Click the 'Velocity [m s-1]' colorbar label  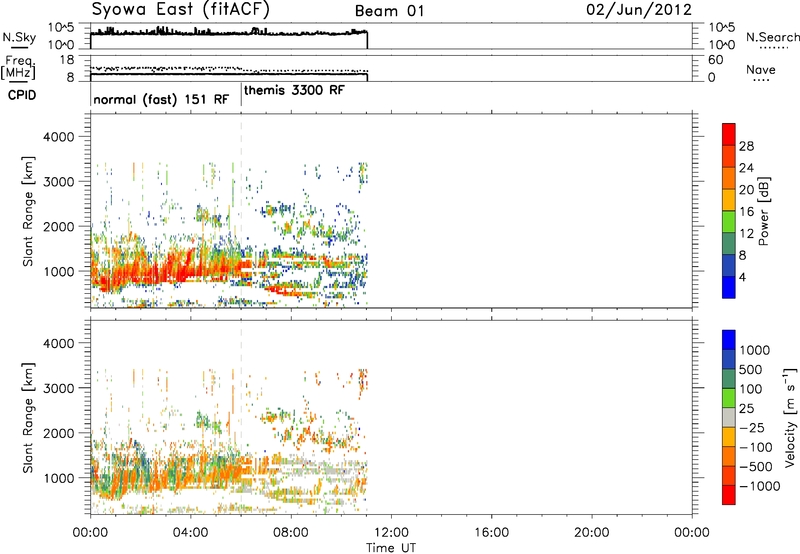point(790,417)
